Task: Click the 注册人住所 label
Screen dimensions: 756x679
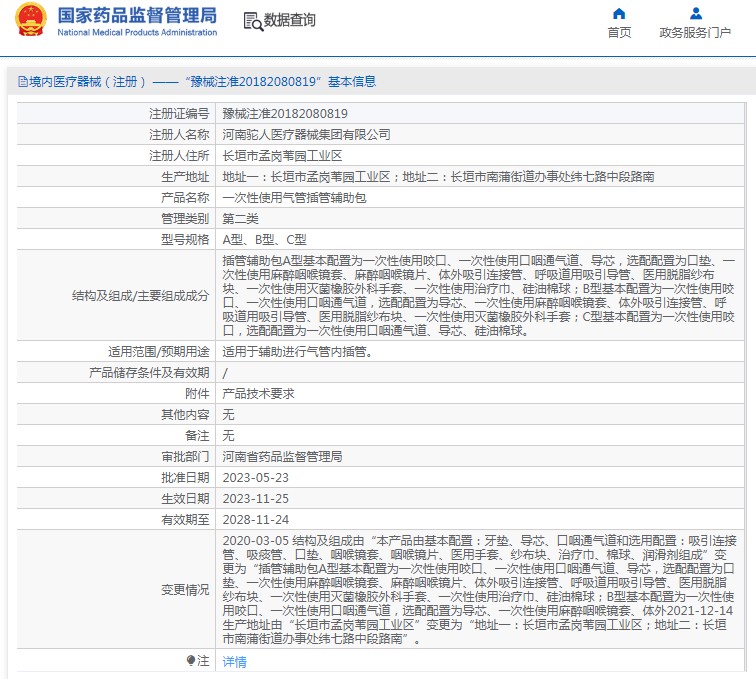Action: click(179, 155)
